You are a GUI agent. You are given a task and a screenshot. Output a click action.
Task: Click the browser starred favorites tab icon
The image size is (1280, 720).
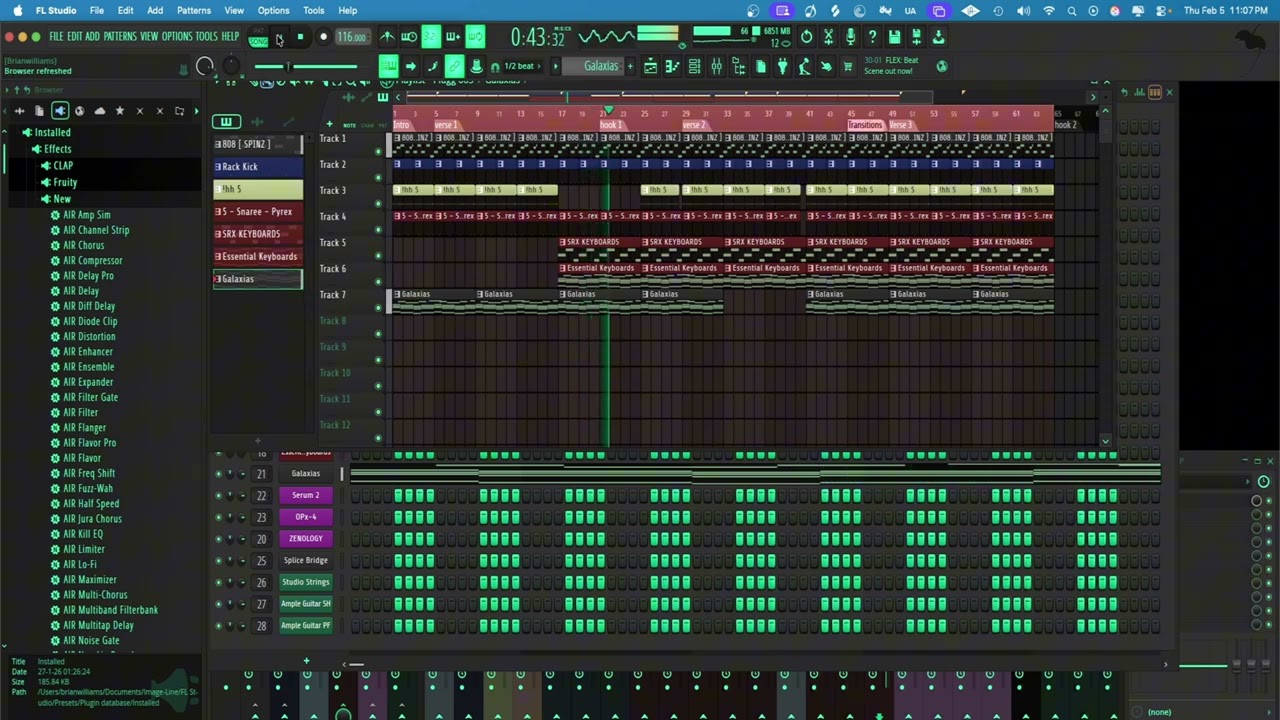point(119,111)
